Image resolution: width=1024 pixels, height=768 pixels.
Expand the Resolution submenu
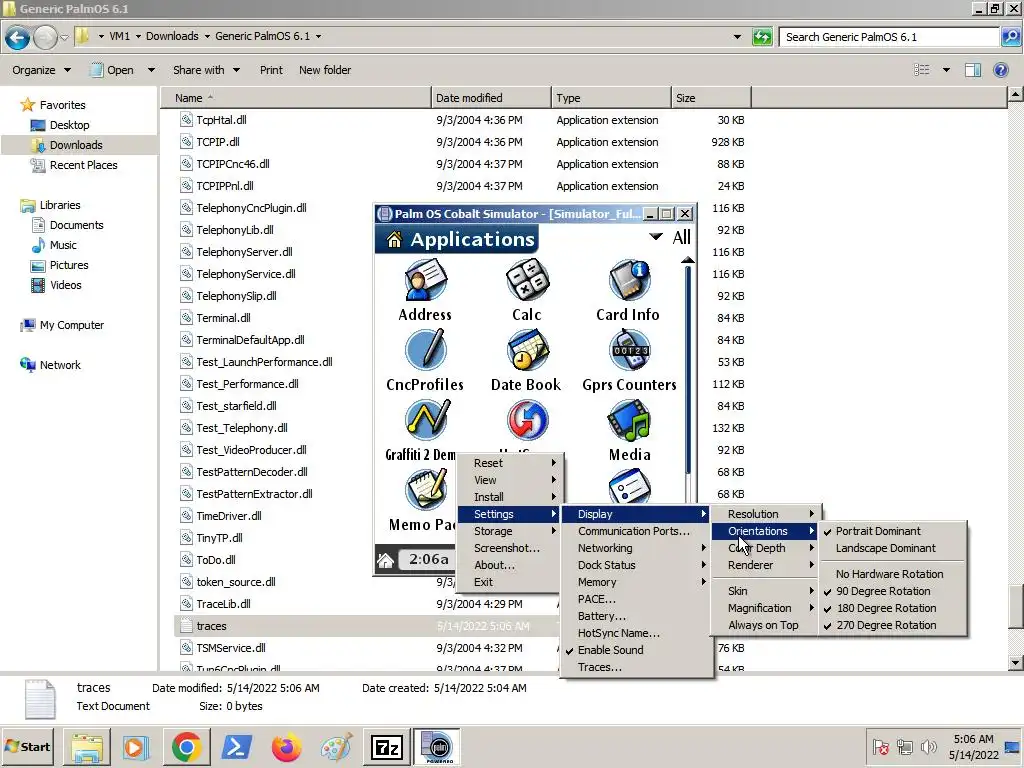(x=766, y=514)
